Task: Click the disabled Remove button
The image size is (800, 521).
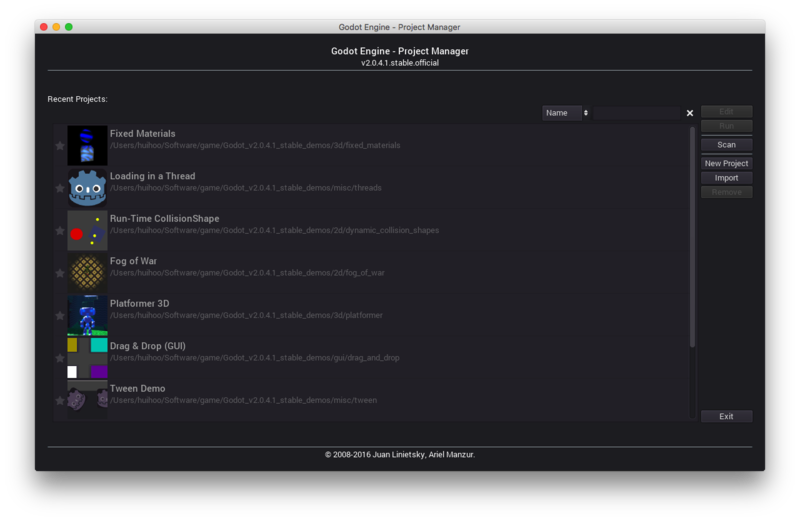Action: [727, 192]
